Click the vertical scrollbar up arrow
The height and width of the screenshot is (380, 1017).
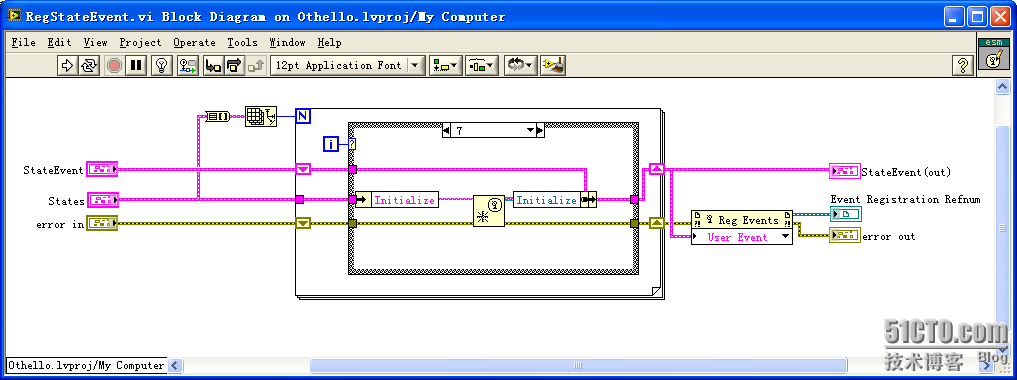pos(1002,87)
